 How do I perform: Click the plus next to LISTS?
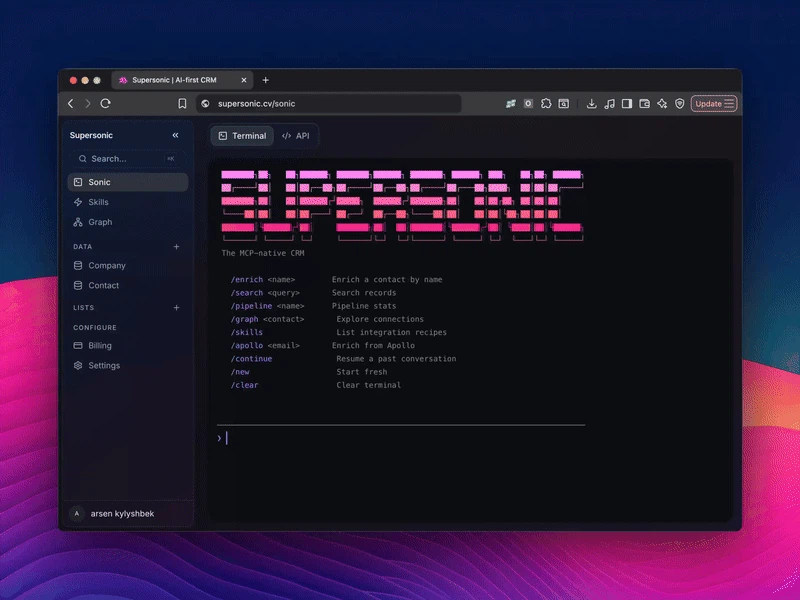tap(176, 307)
